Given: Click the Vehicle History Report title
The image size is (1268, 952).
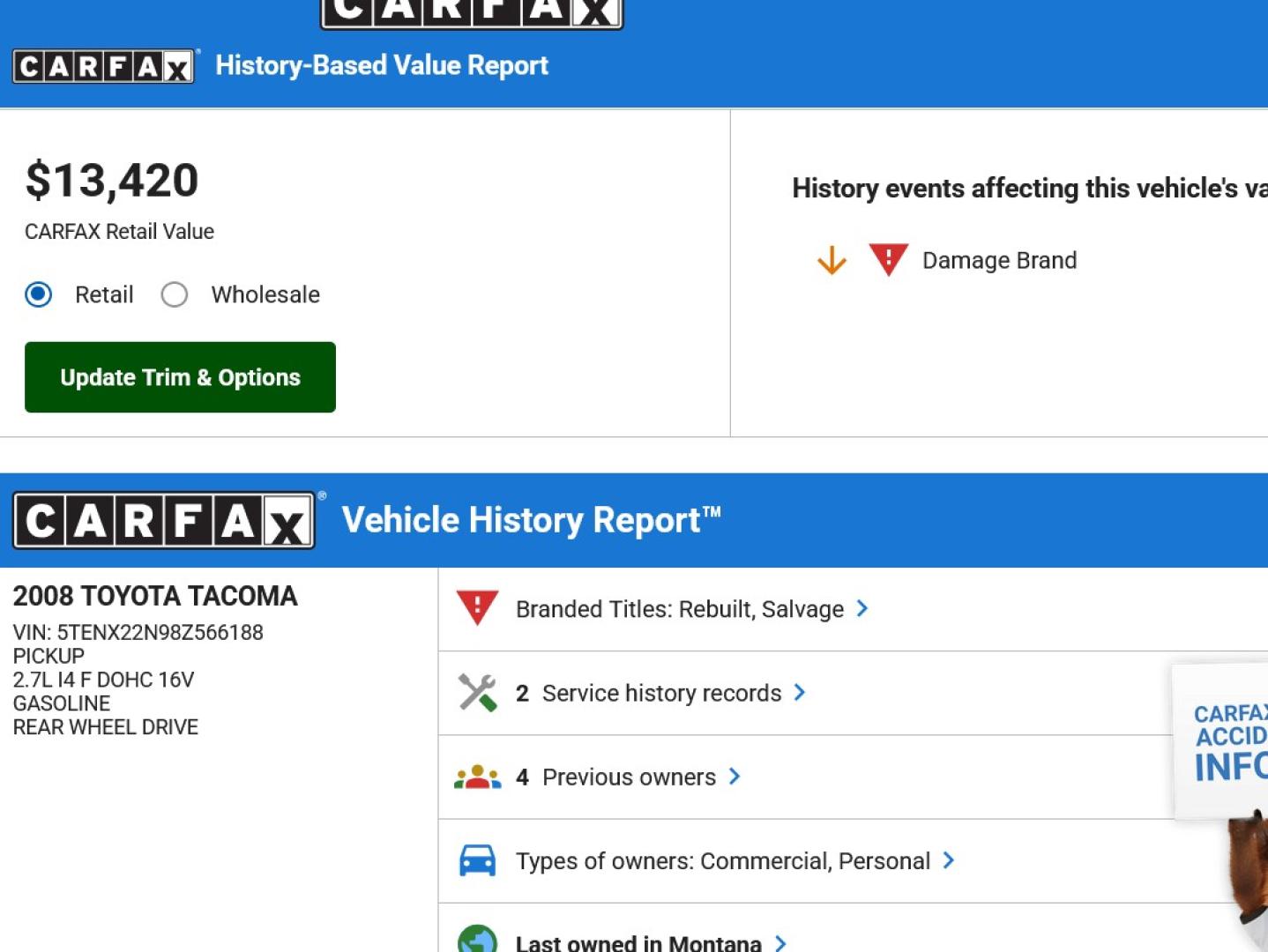Looking at the screenshot, I should [x=531, y=520].
